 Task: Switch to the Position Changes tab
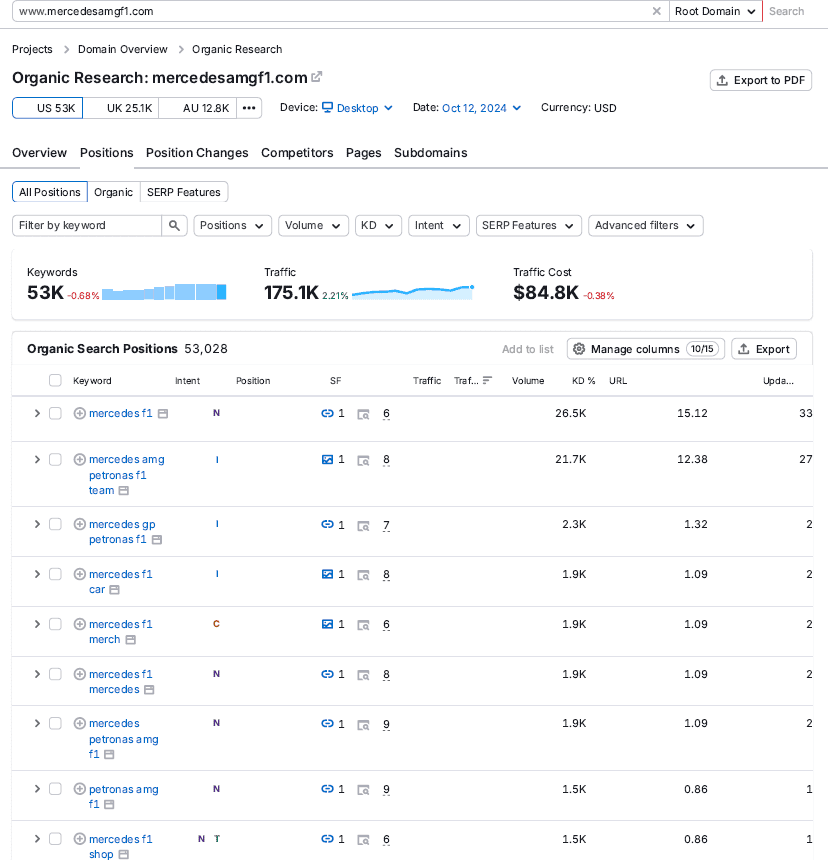tap(197, 152)
